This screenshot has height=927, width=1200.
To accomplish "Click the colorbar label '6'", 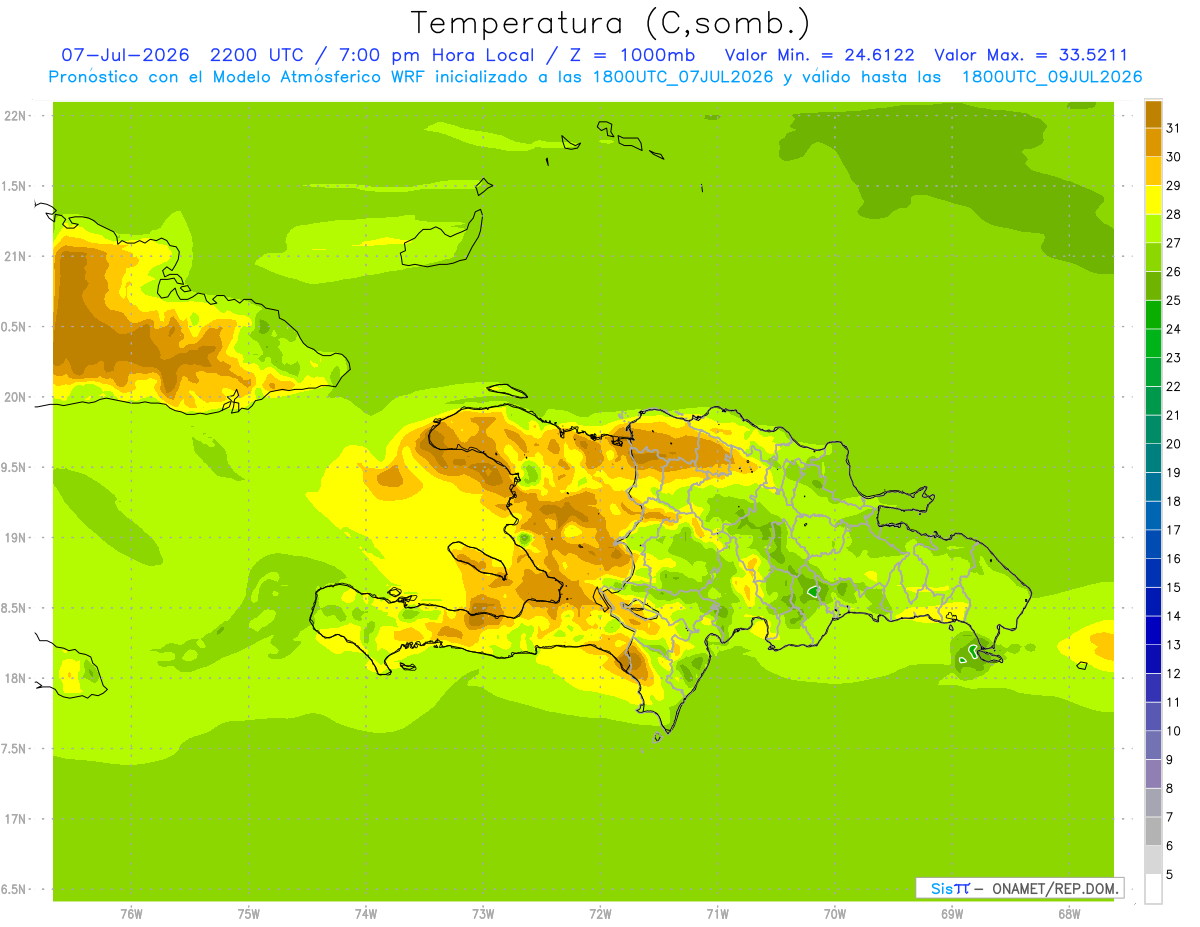I will pos(1170,846).
